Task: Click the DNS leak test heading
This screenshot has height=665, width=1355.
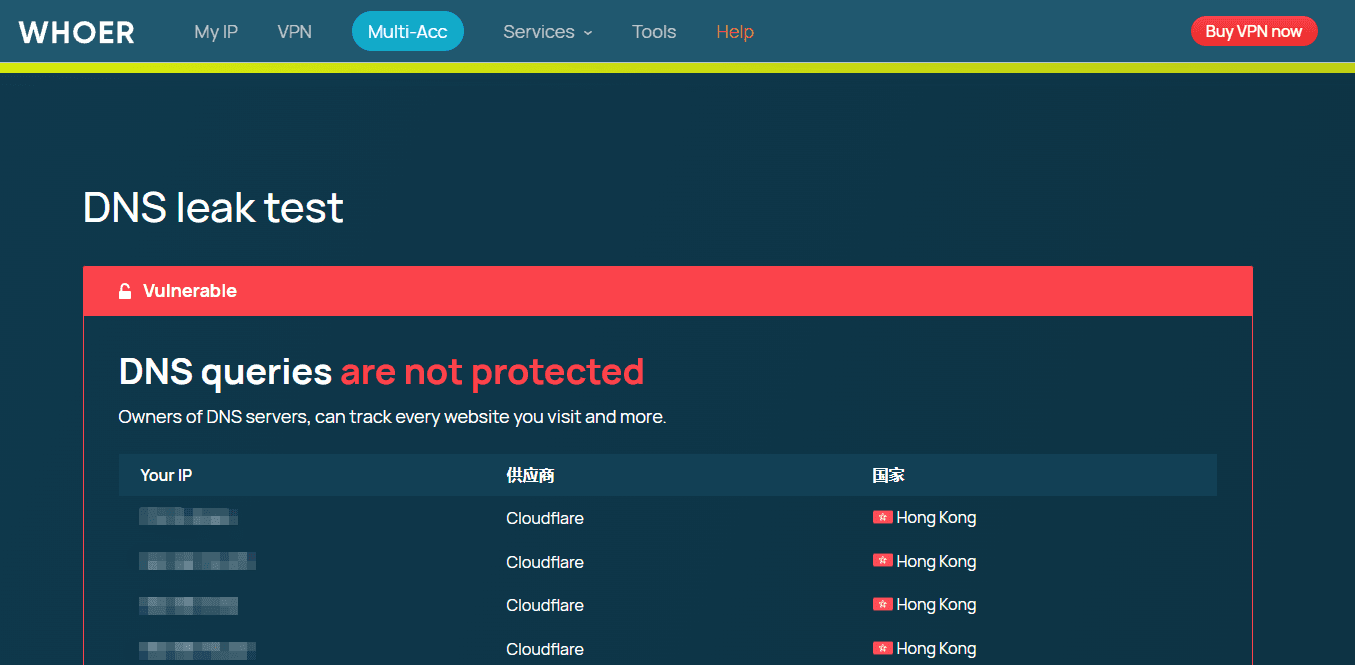Action: (213, 208)
